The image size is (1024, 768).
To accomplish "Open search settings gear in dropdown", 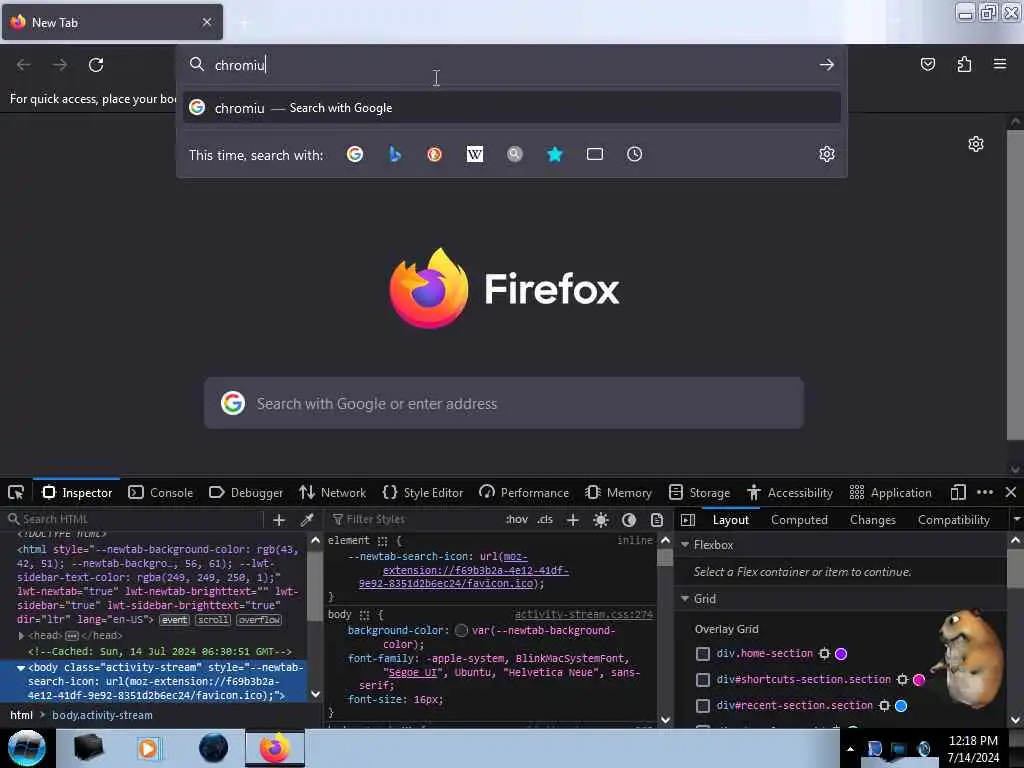I will (x=827, y=154).
